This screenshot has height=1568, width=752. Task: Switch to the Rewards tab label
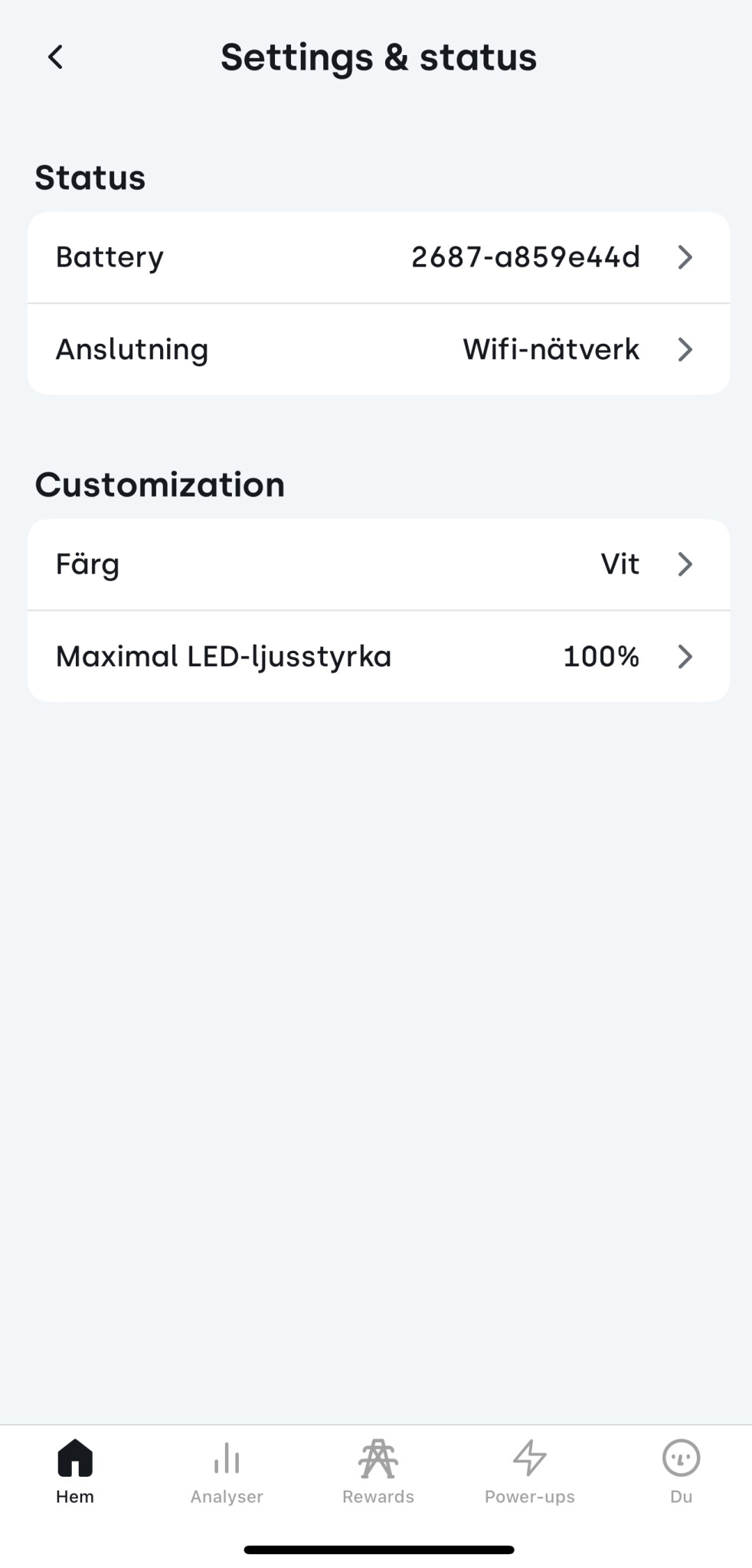[378, 1497]
